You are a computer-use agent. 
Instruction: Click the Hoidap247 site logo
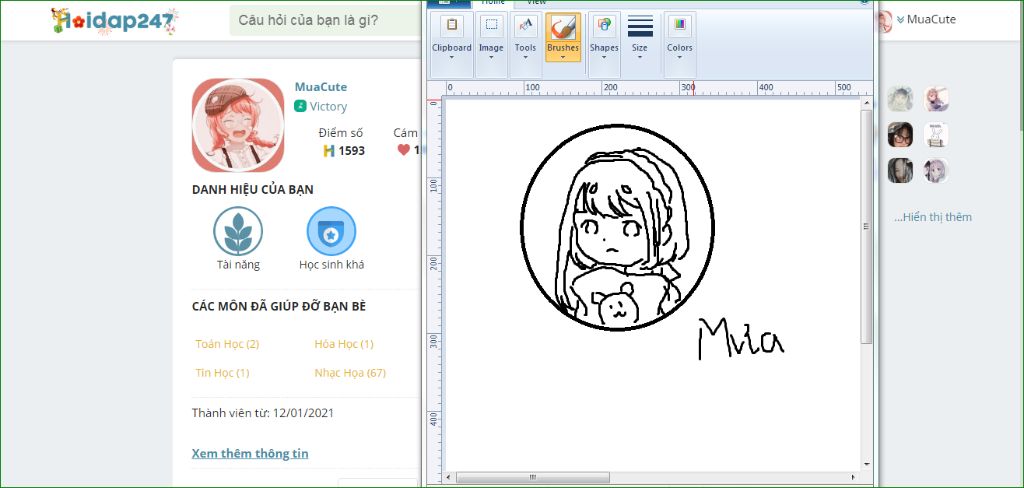point(115,21)
